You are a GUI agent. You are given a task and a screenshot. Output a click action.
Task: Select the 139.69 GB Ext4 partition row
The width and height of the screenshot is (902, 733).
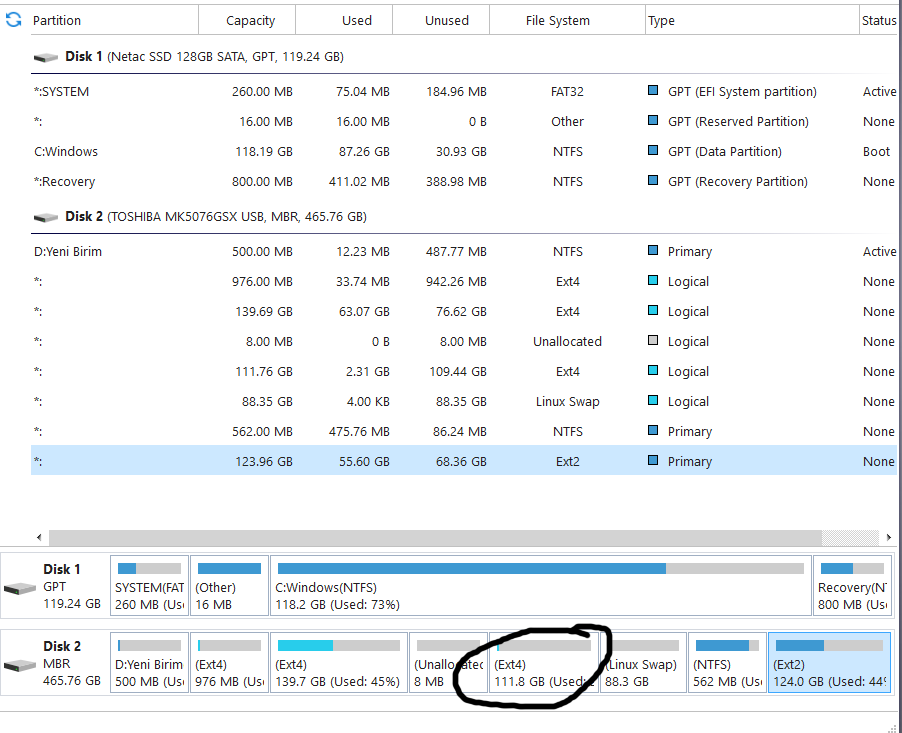[x=464, y=311]
